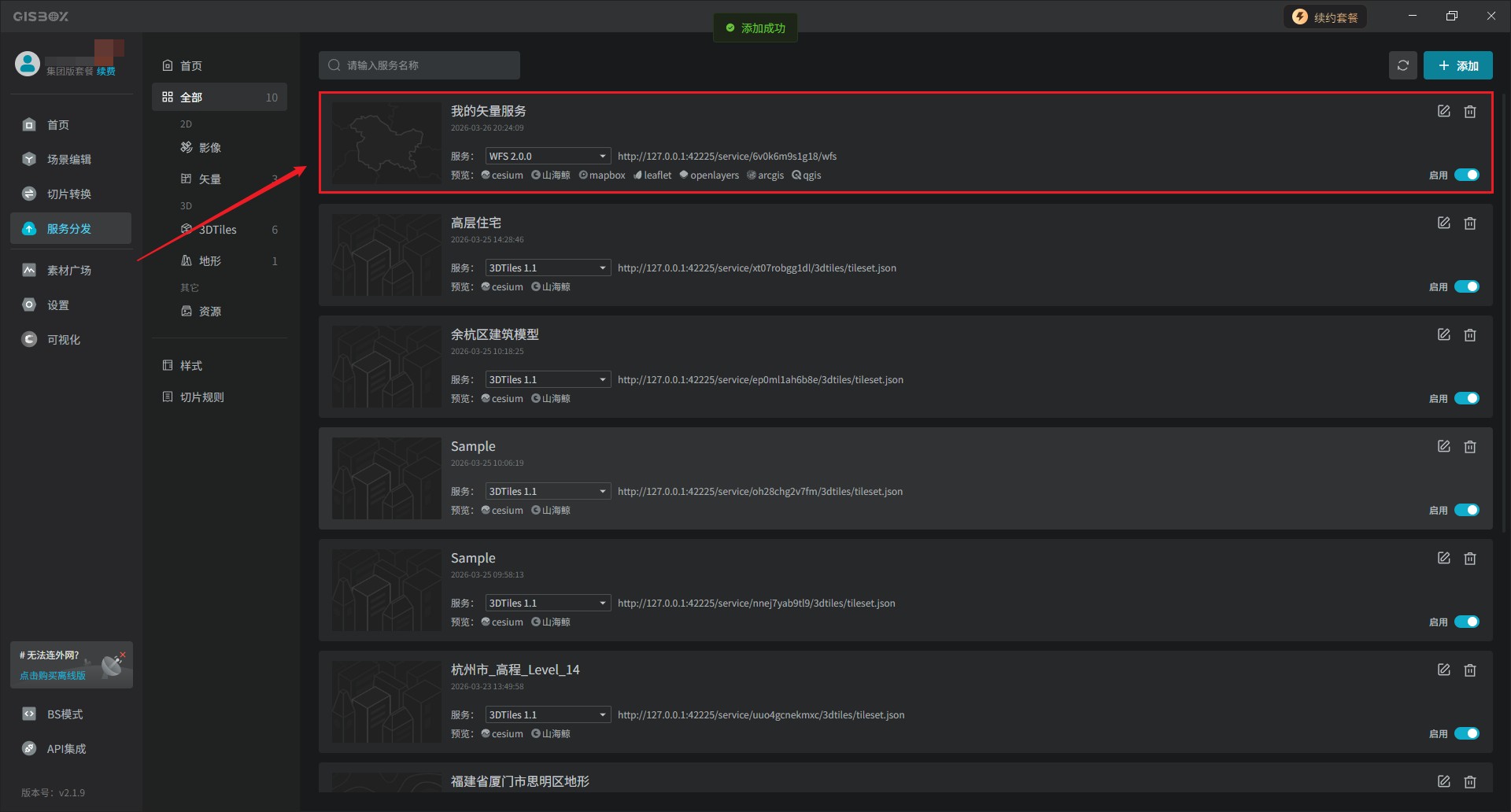Click the refresh service list icon
Viewport: 1511px width, 812px height.
[1402, 65]
